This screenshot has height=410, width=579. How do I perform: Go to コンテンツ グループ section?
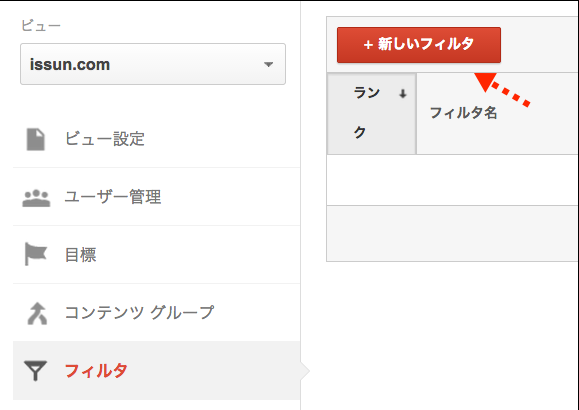pos(157,312)
